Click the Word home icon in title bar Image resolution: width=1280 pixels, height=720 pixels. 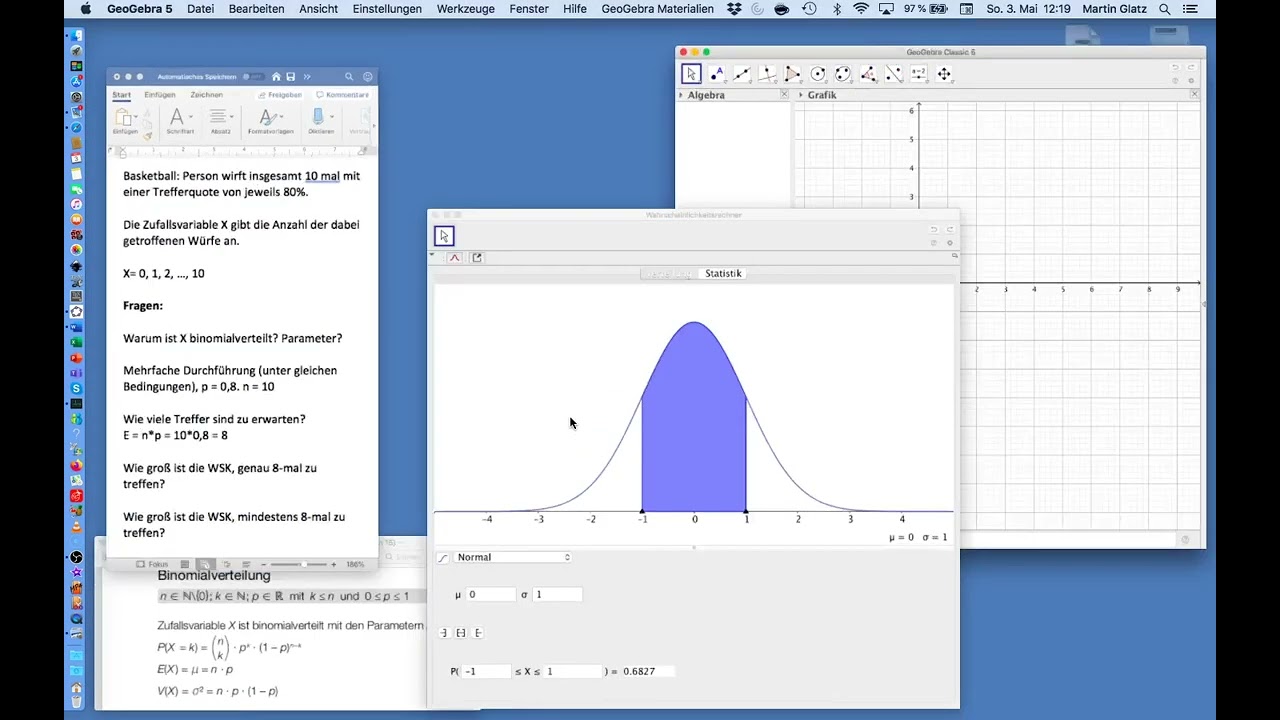[276, 77]
